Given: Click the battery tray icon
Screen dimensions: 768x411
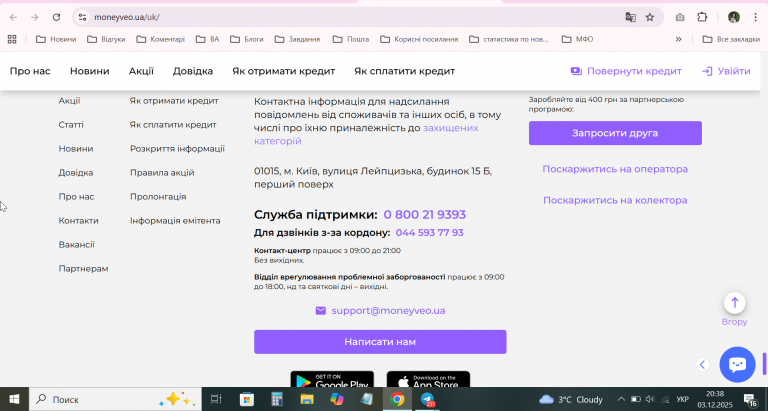Looking at the screenshot, I should coord(635,399).
